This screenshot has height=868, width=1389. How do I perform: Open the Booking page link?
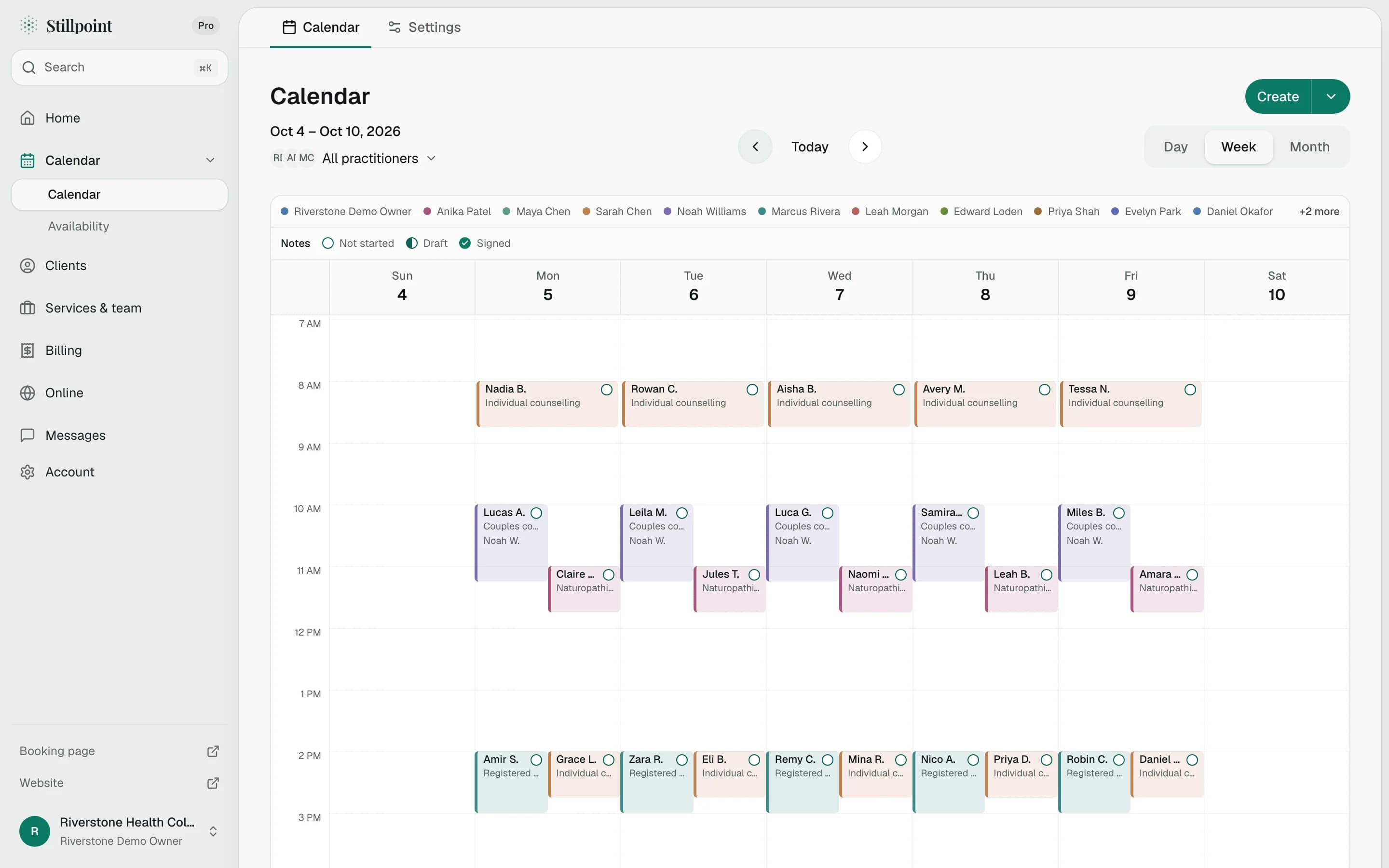pos(120,751)
